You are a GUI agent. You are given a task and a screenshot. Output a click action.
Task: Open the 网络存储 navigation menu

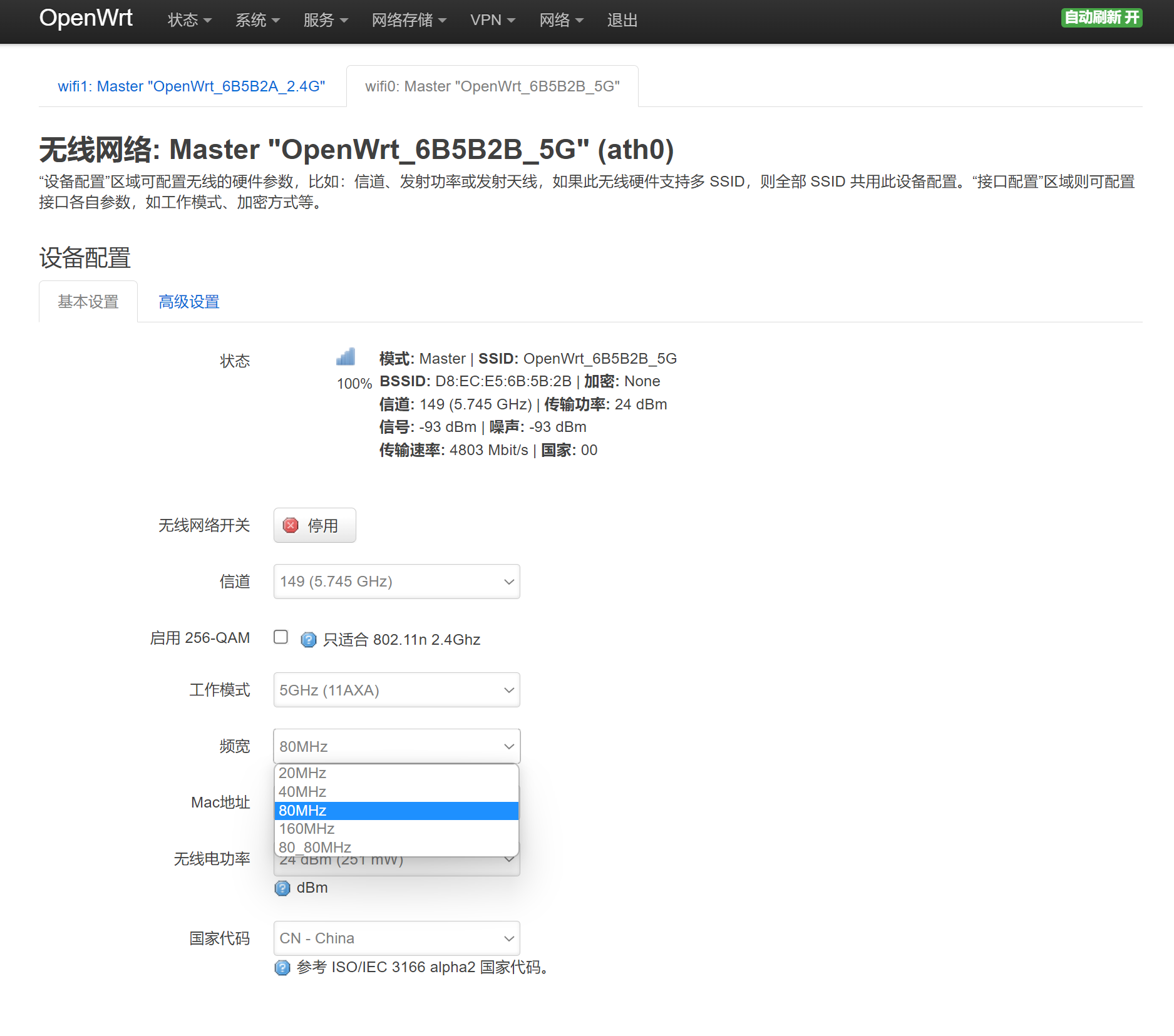coord(408,20)
